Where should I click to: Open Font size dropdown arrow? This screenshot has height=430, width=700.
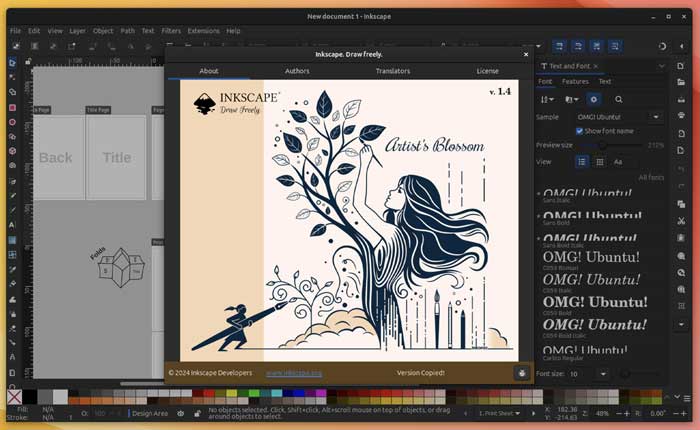coord(603,374)
